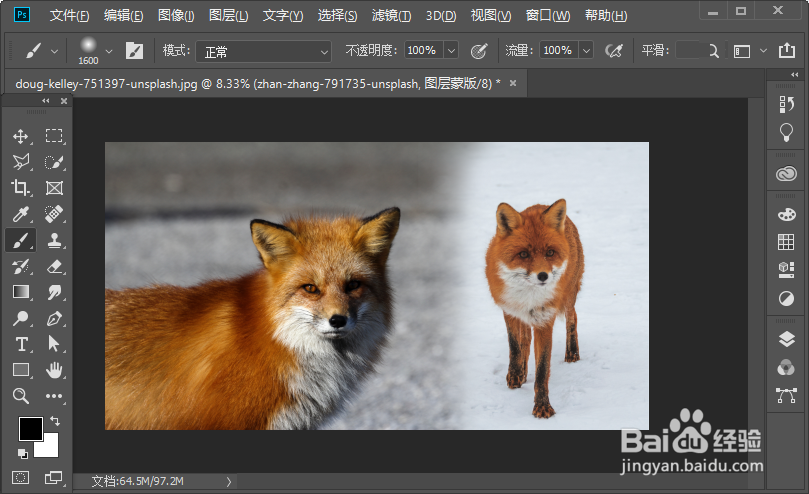Open the 3D panel icon
809x494 pixels.
pos(786,269)
